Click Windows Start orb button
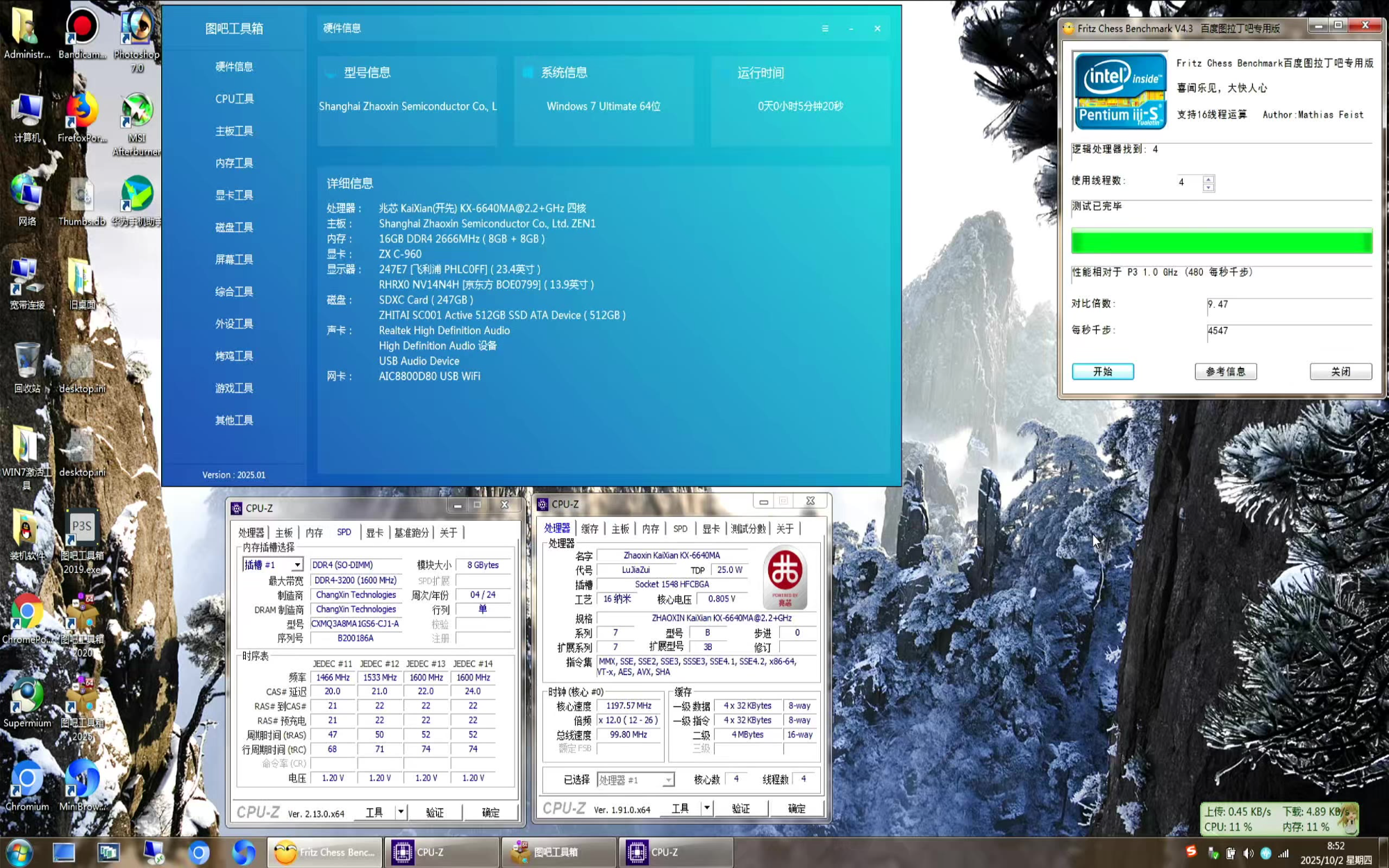 click(19, 852)
